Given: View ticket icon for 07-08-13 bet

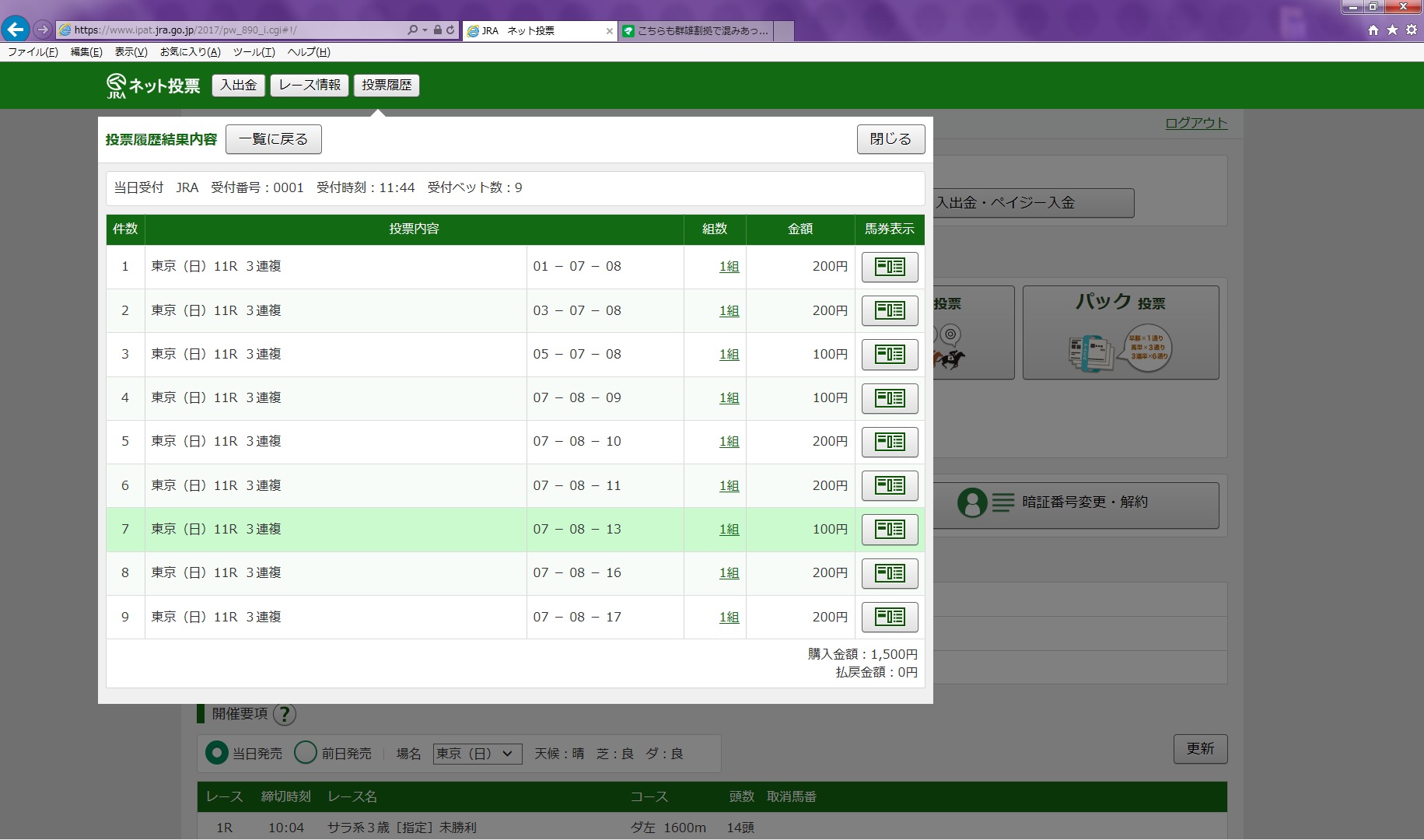Looking at the screenshot, I should click(x=889, y=530).
